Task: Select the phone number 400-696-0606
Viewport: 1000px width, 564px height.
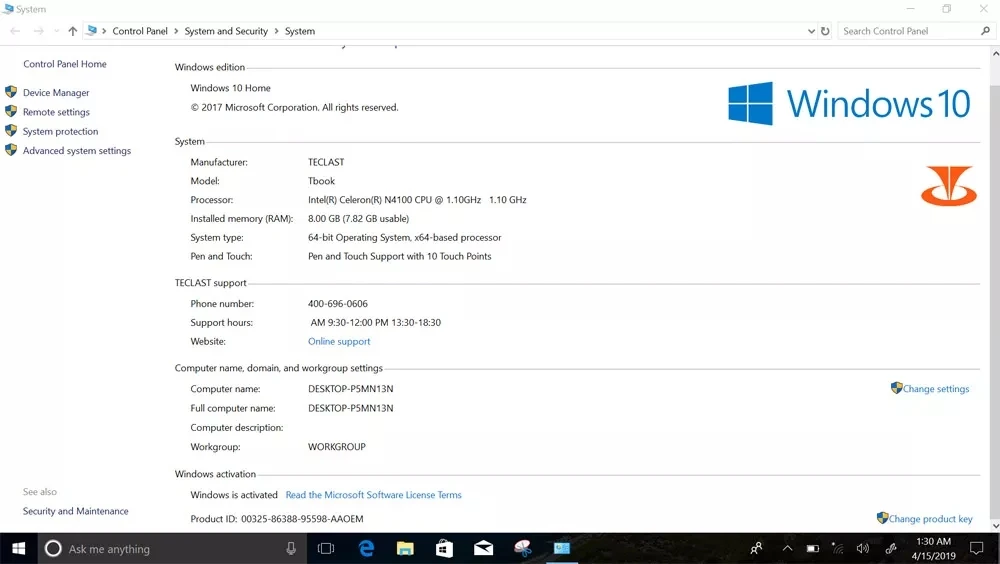Action: [338, 304]
